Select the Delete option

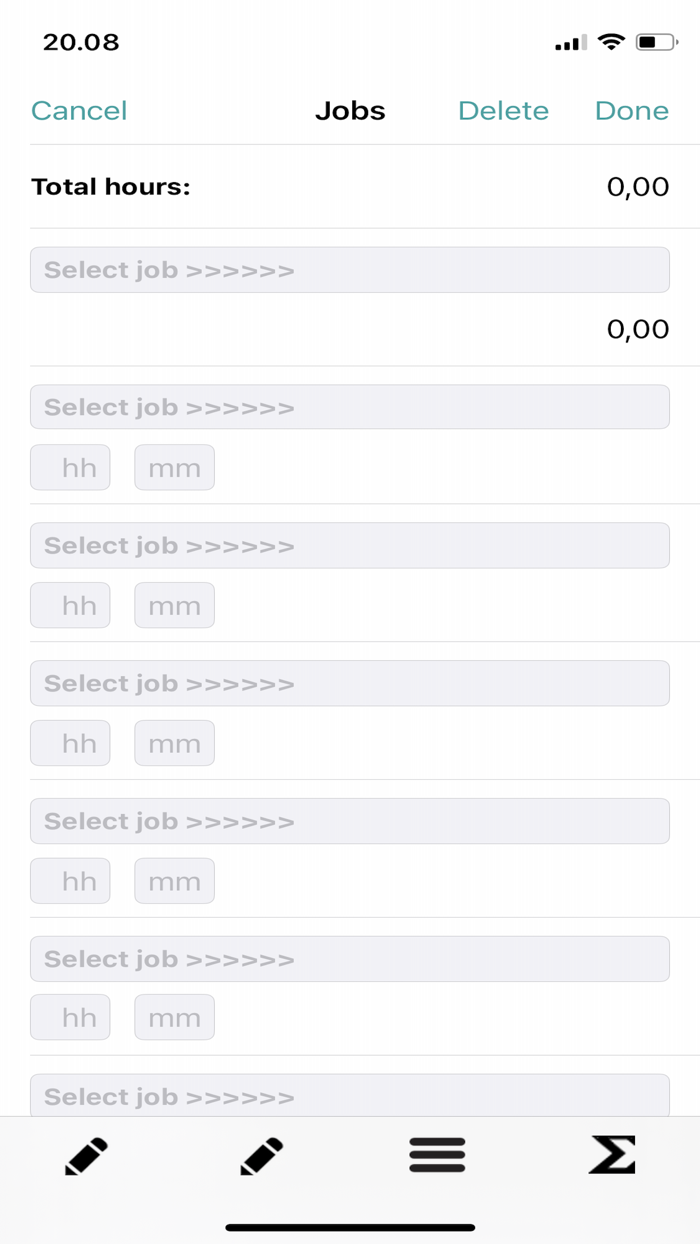(503, 111)
